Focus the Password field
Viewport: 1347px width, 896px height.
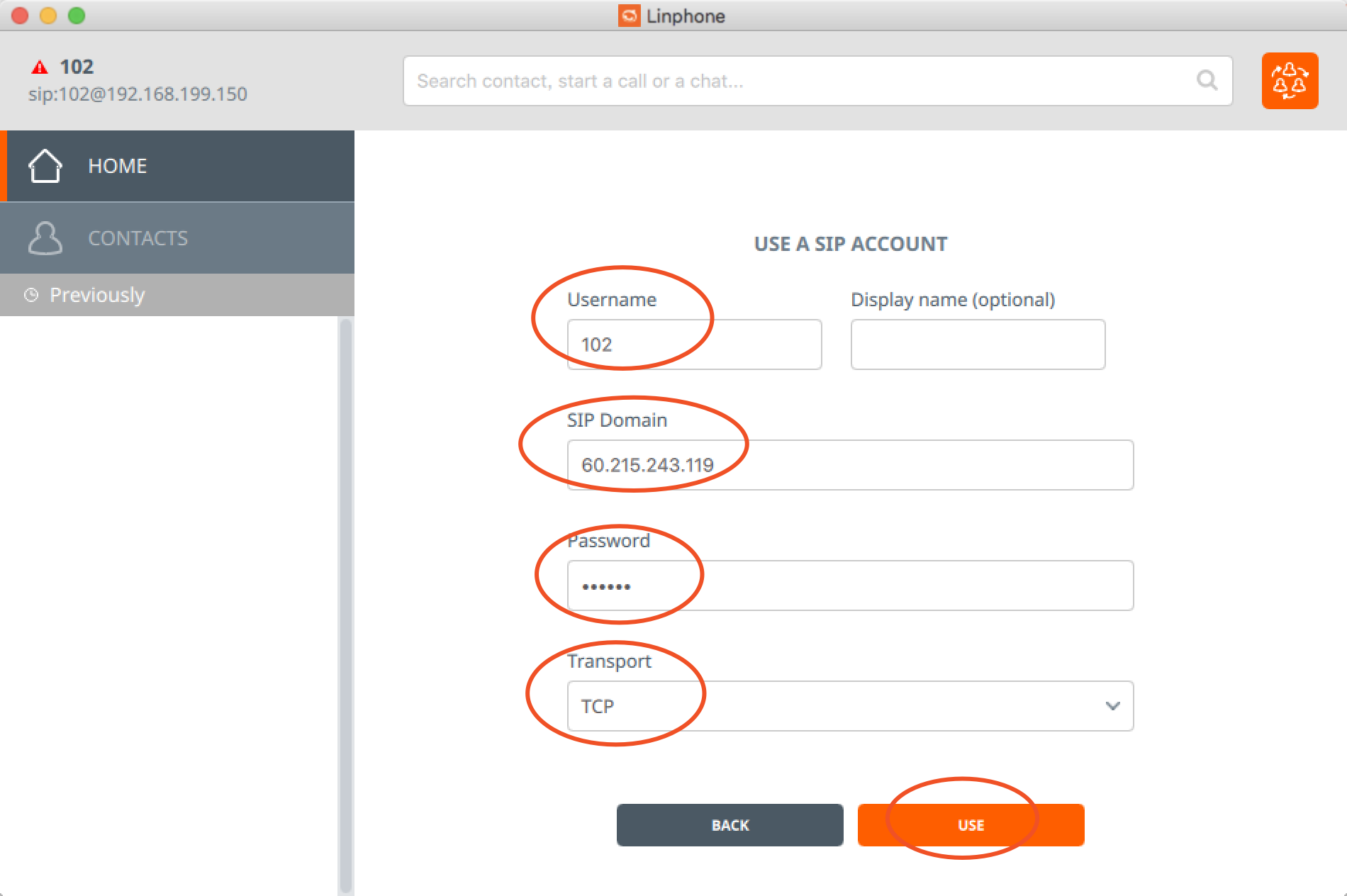point(850,586)
